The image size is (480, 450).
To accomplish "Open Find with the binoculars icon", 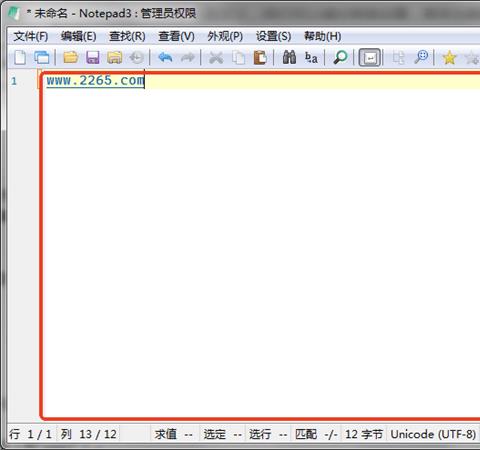I will point(289,58).
